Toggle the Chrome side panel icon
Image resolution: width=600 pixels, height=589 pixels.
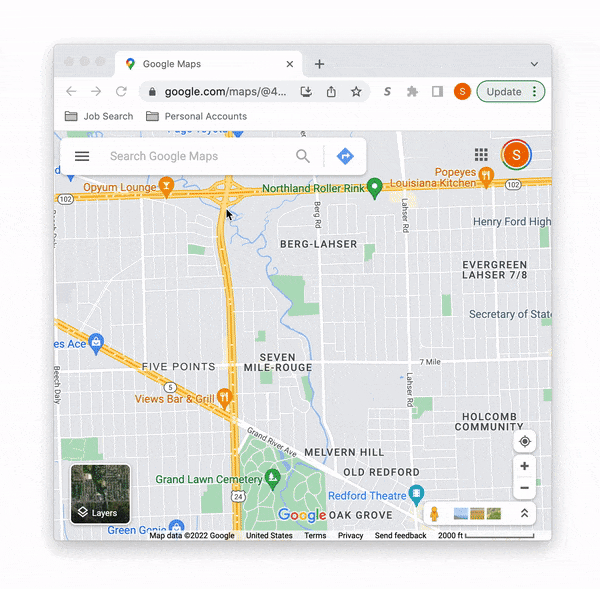point(437,92)
